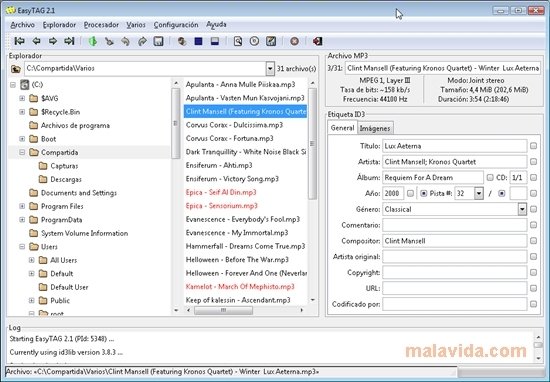Click the remove tag icon
This screenshot has height=382, width=550.
point(109,41)
